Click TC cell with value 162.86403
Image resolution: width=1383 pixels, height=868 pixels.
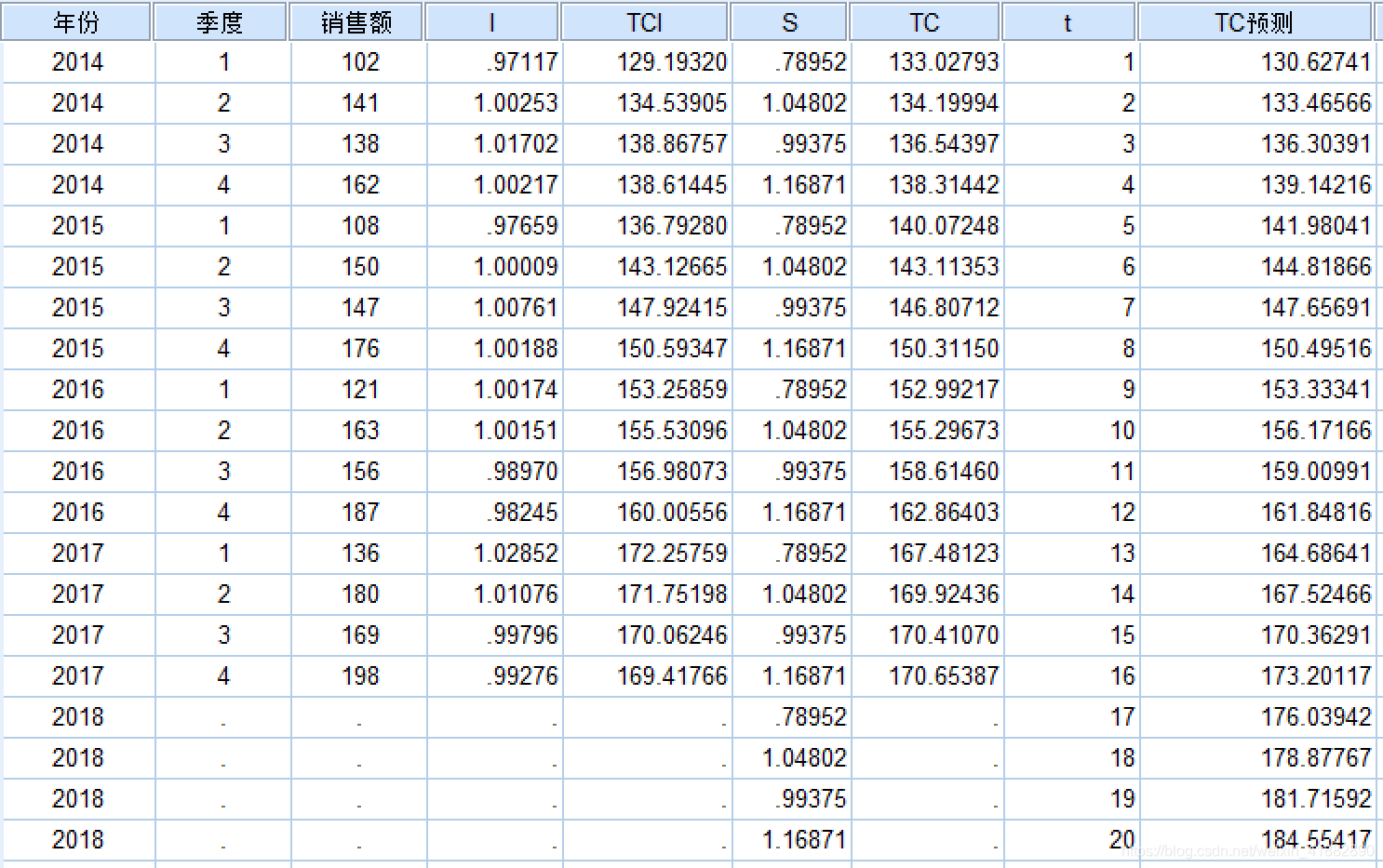point(927,513)
